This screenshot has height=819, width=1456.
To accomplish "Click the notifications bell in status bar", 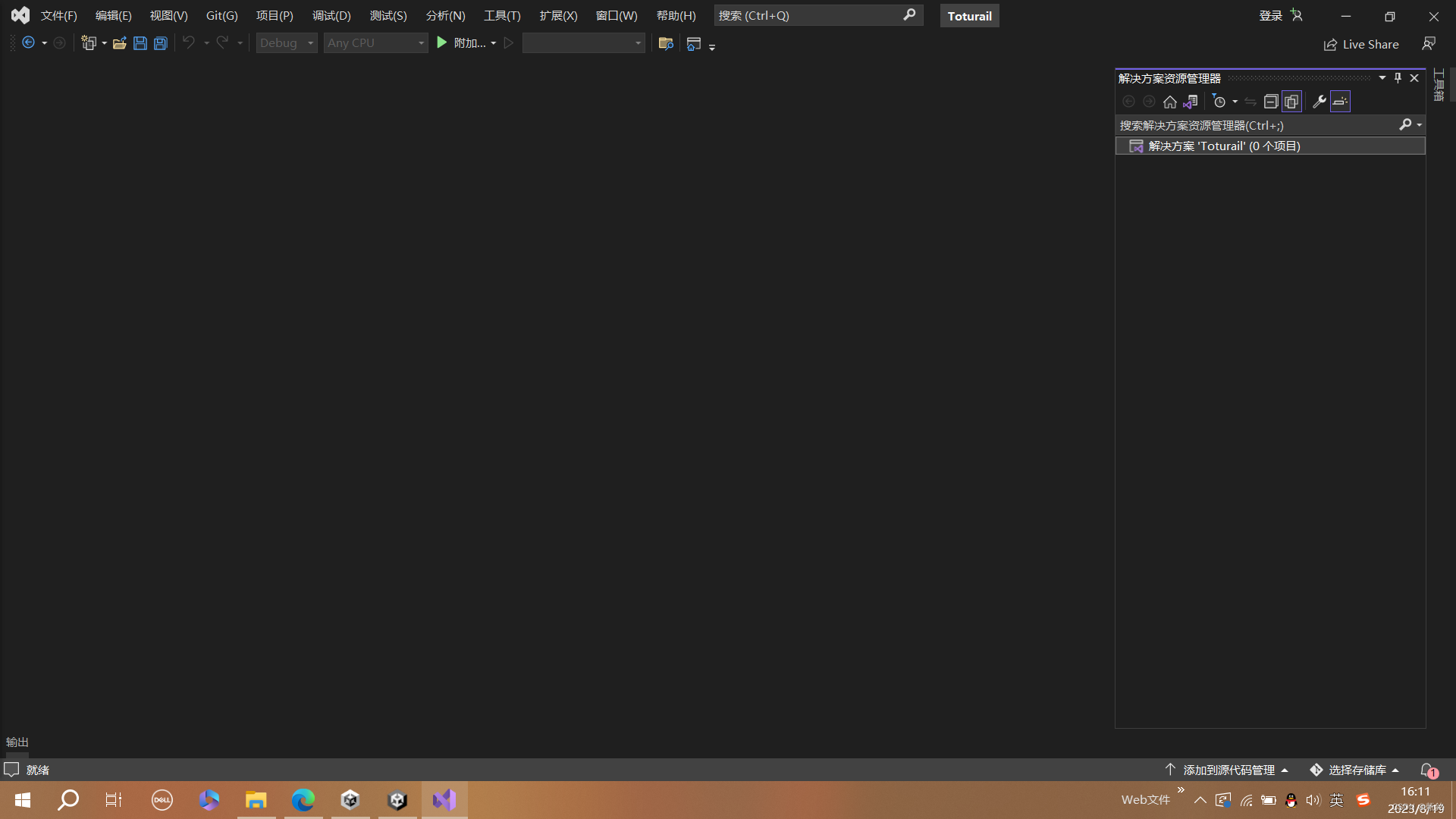I will pos(1427,770).
